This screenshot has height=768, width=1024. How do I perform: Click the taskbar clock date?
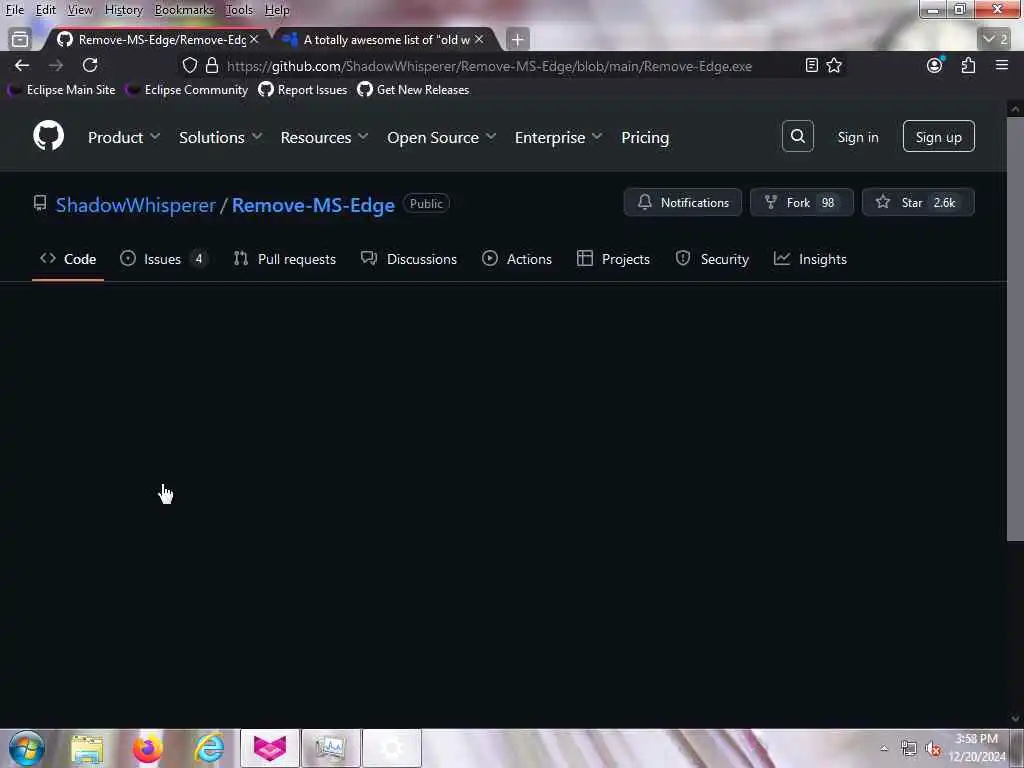coord(977,748)
